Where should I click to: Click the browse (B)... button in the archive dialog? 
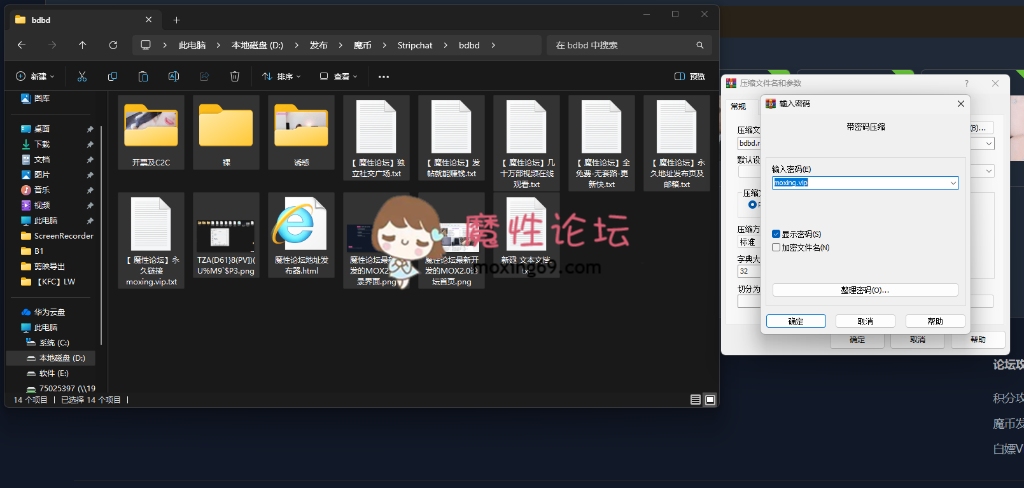point(981,127)
